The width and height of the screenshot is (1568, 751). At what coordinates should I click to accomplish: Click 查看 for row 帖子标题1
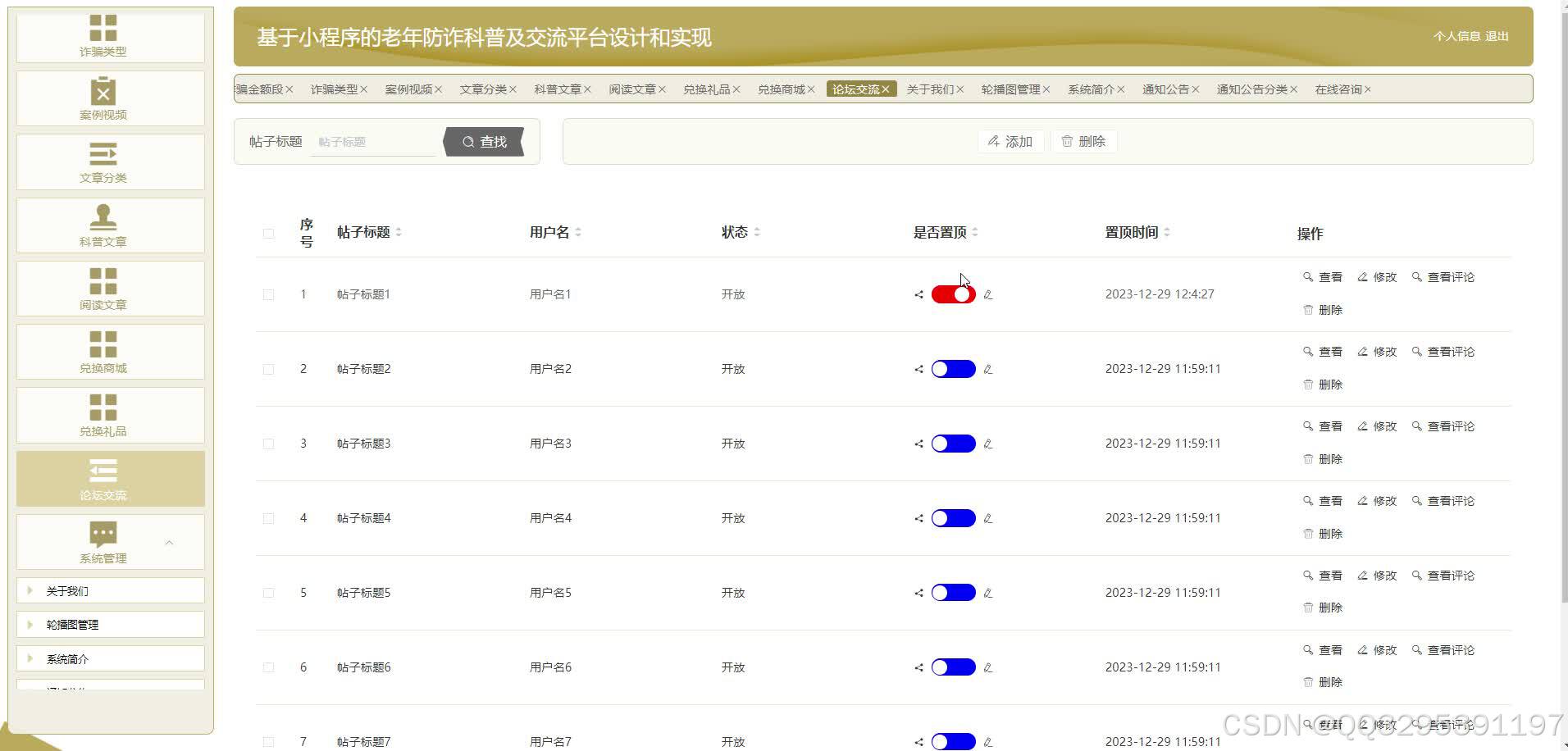(x=1323, y=277)
